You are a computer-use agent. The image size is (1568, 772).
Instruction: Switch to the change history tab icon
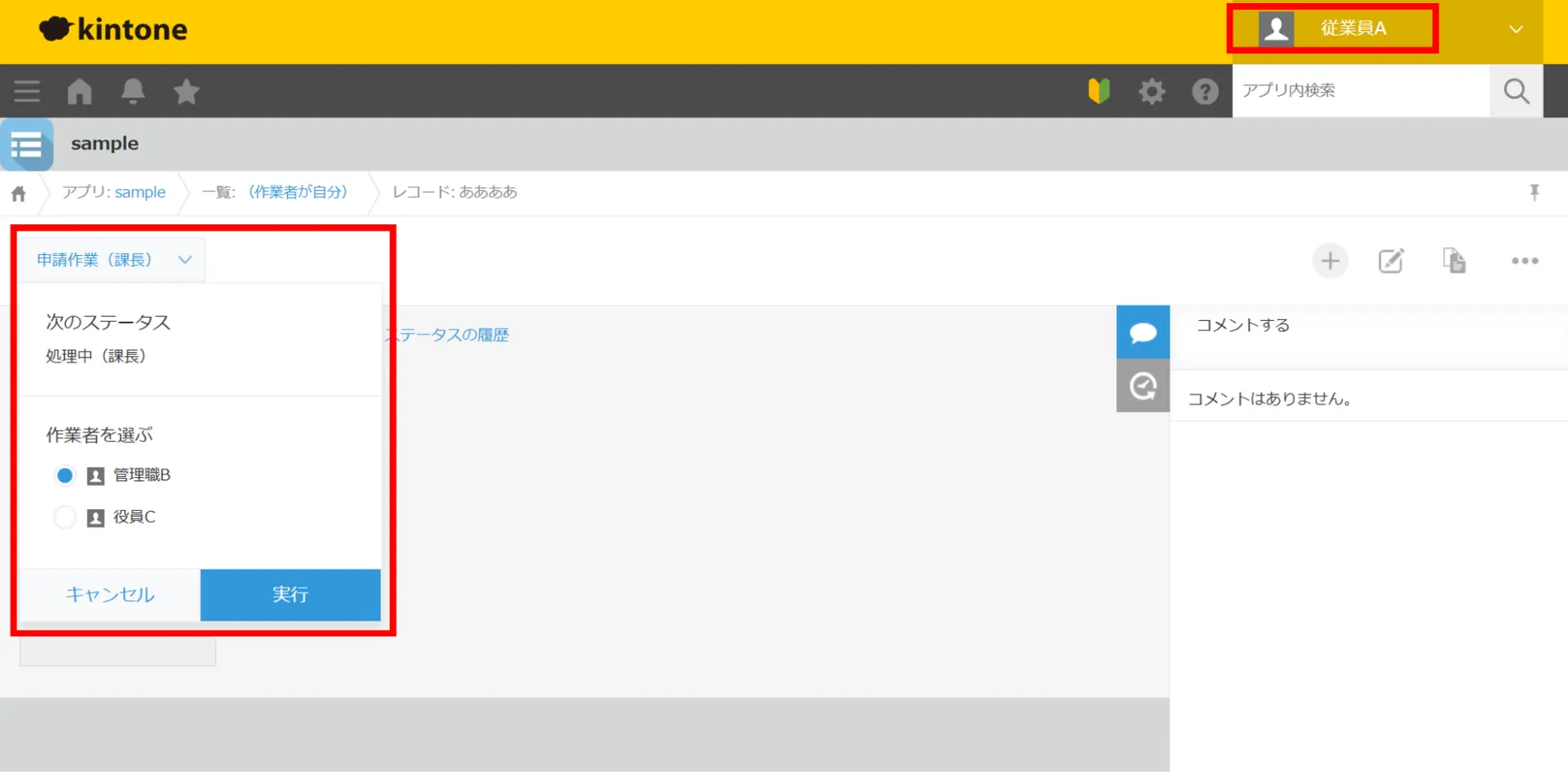point(1143,386)
